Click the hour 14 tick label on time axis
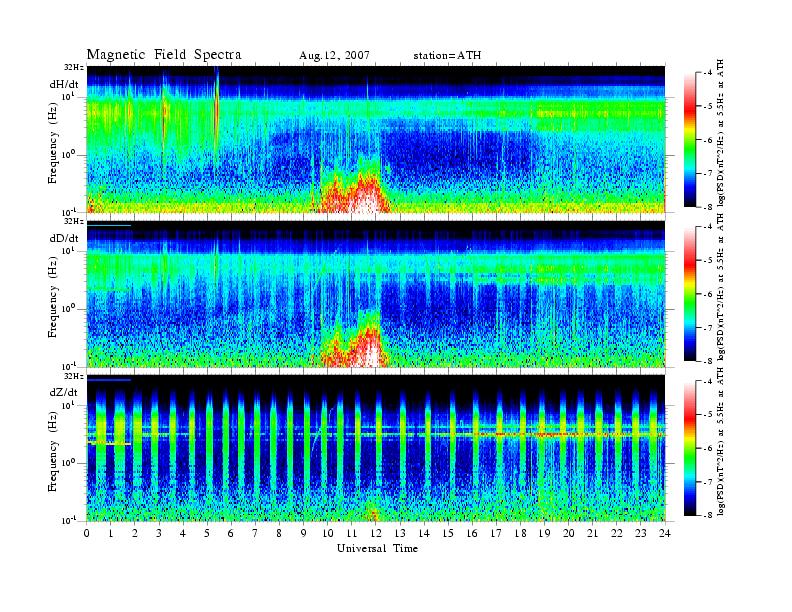Viewport: 792px width, 612px height. tap(424, 533)
